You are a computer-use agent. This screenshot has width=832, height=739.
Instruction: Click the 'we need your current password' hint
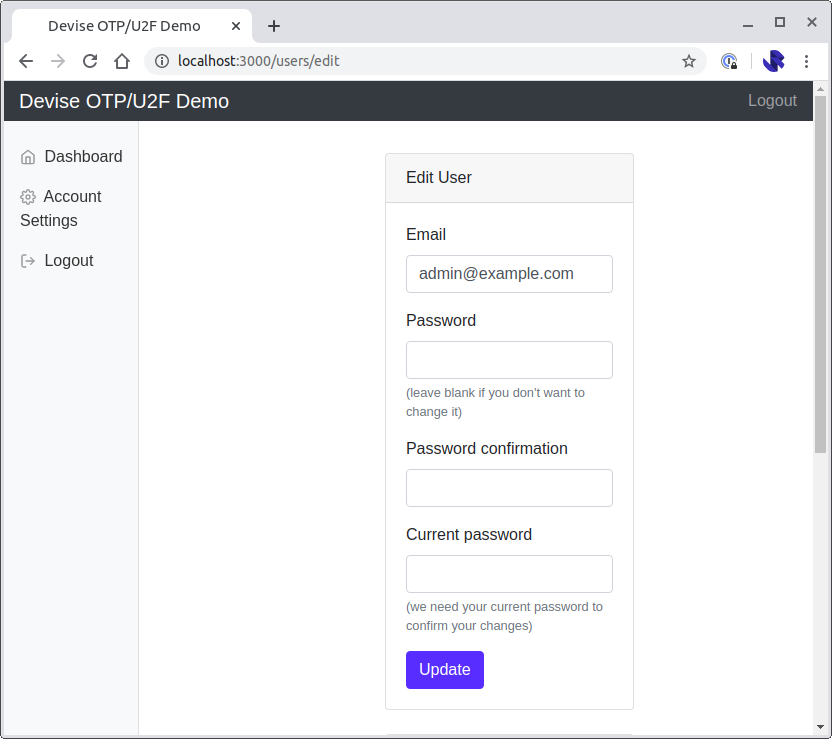[504, 616]
